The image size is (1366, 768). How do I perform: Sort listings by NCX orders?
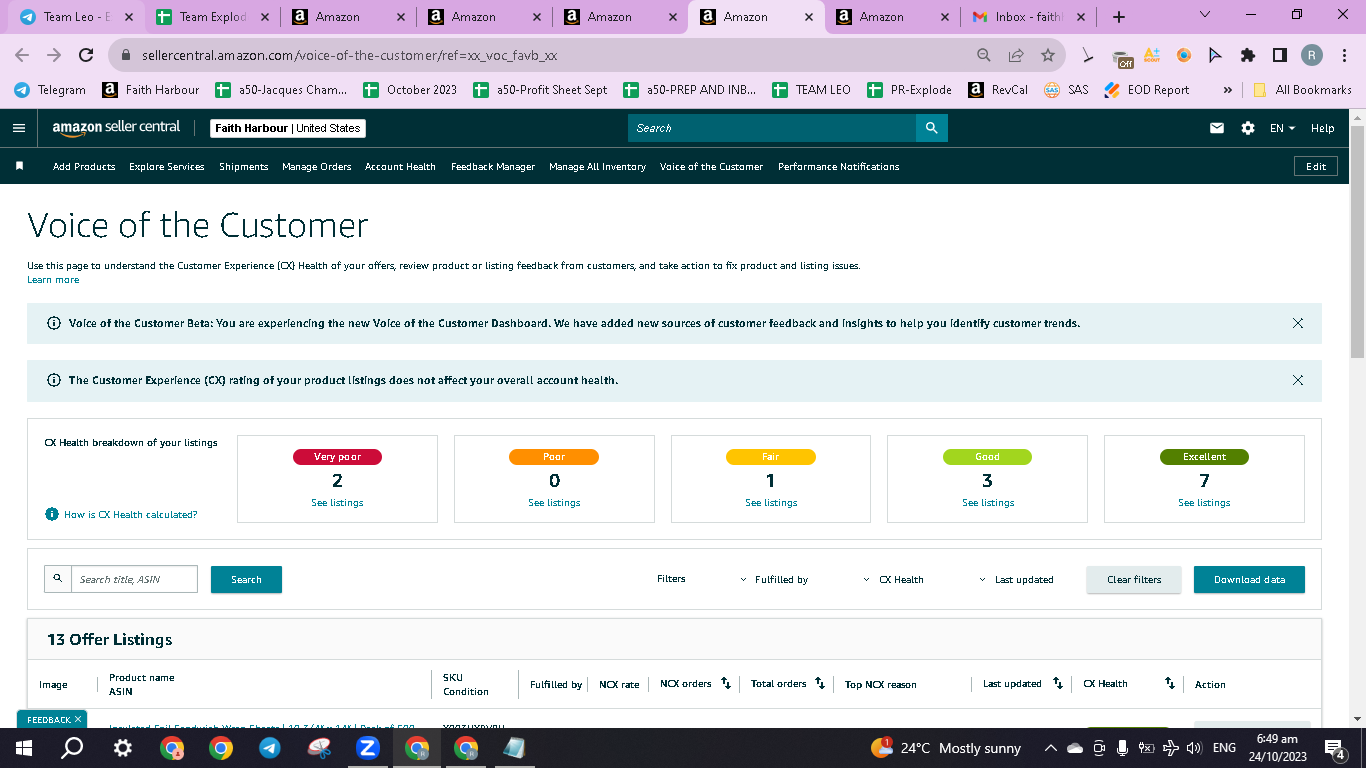tap(726, 684)
